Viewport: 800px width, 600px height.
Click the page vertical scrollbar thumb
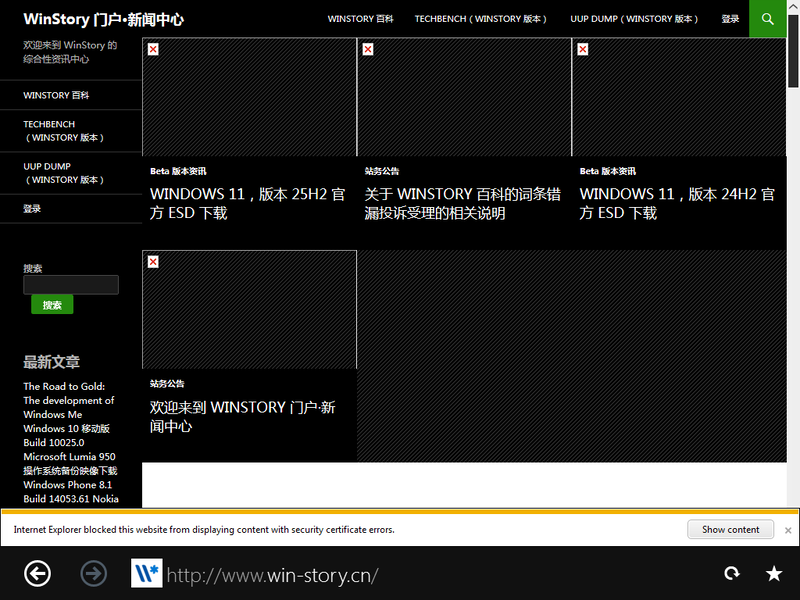coord(793,52)
